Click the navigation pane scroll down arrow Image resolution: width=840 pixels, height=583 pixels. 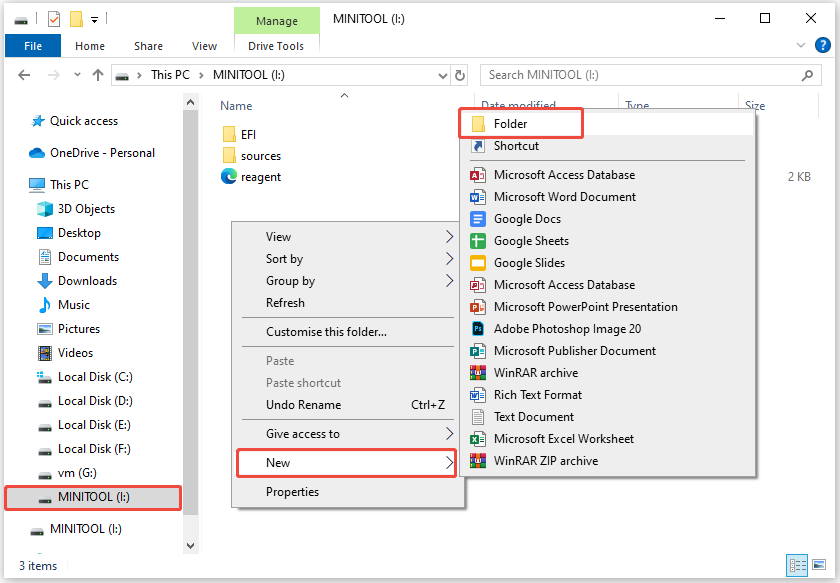point(190,545)
